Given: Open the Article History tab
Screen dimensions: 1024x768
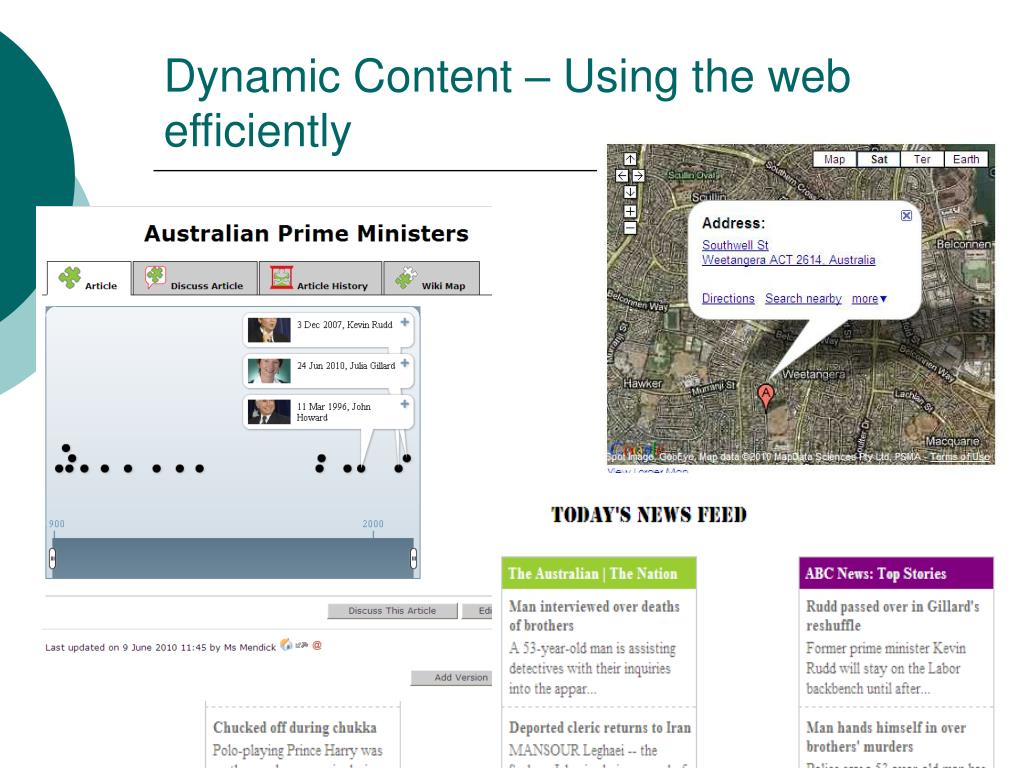Looking at the screenshot, I should point(320,278).
